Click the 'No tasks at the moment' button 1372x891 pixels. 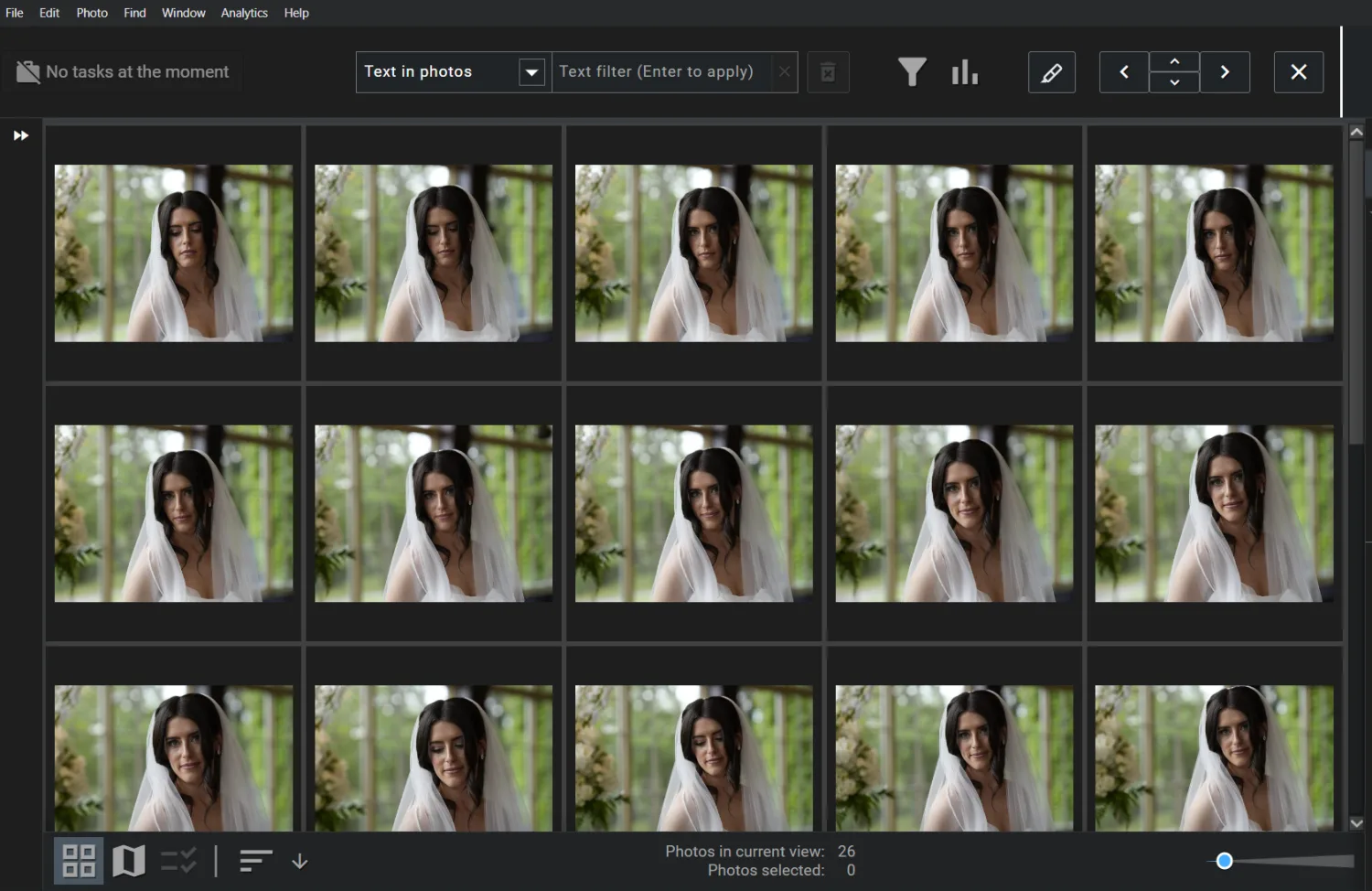(123, 71)
